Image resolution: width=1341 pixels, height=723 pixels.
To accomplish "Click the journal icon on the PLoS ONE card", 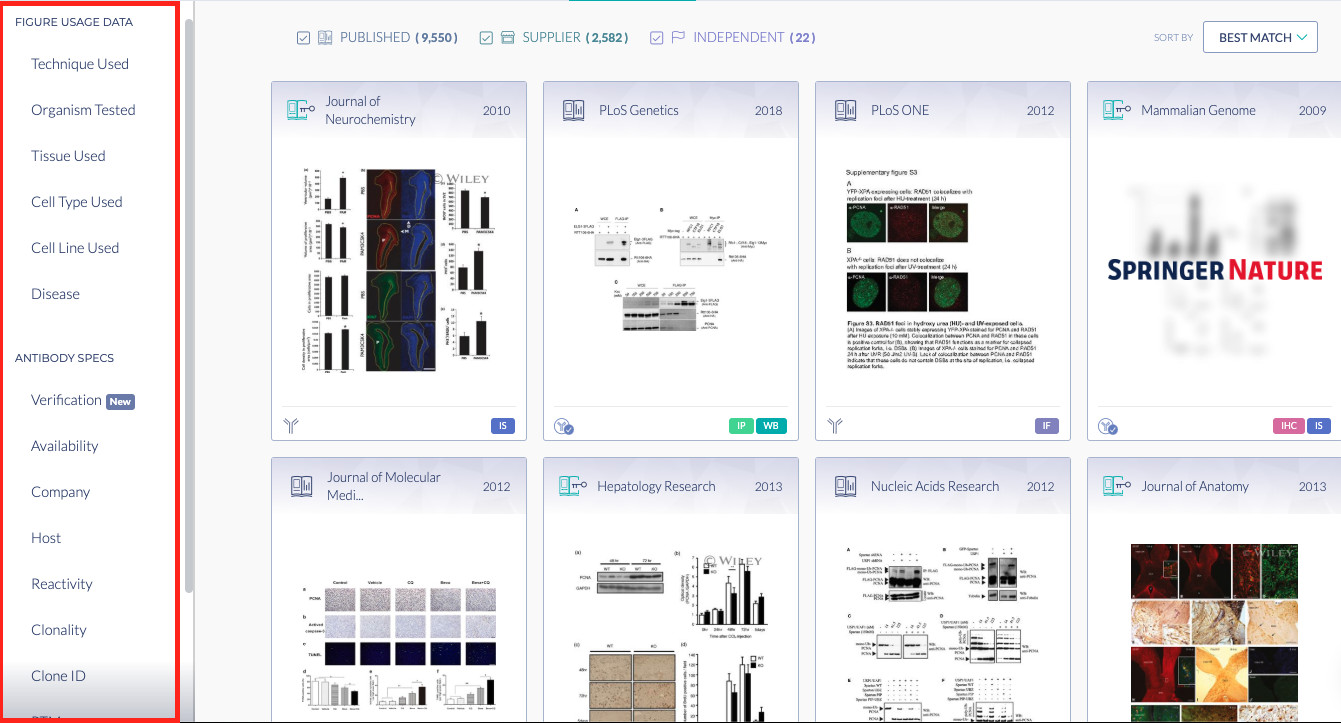I will click(x=845, y=110).
